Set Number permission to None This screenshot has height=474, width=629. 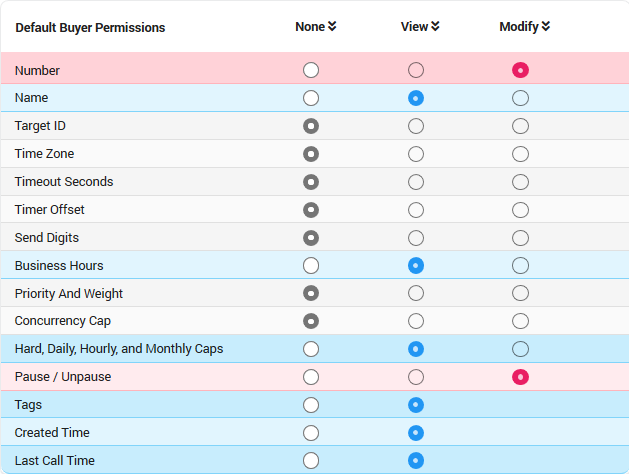[x=311, y=70]
